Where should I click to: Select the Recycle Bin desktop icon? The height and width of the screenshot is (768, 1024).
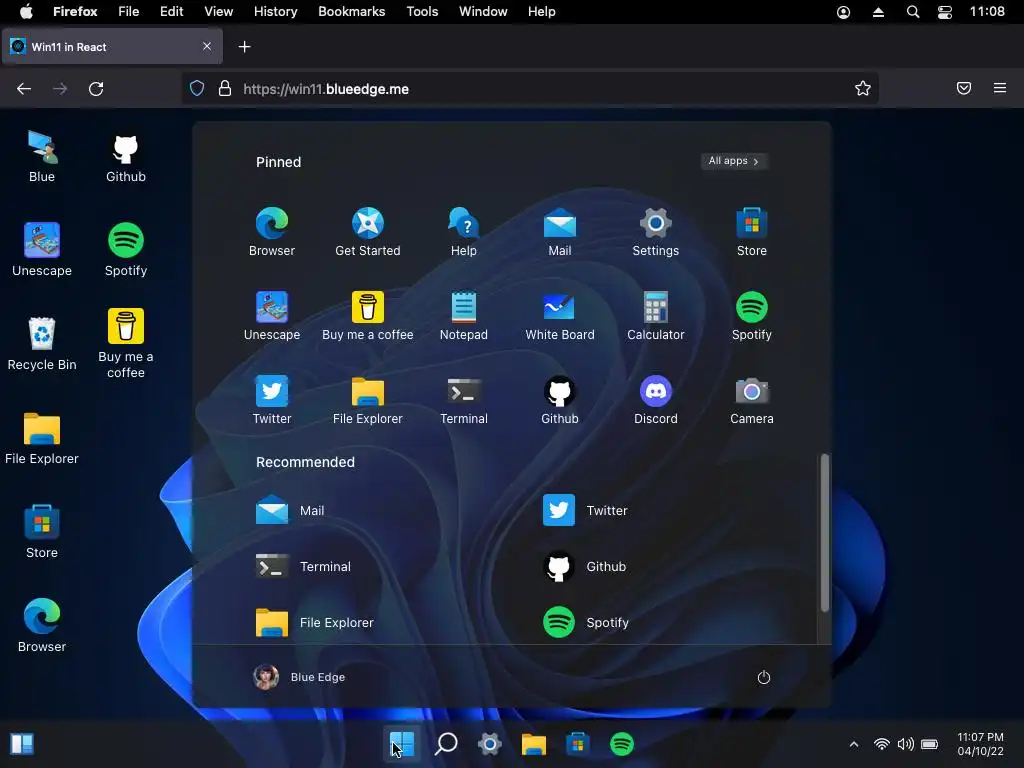click(x=42, y=344)
